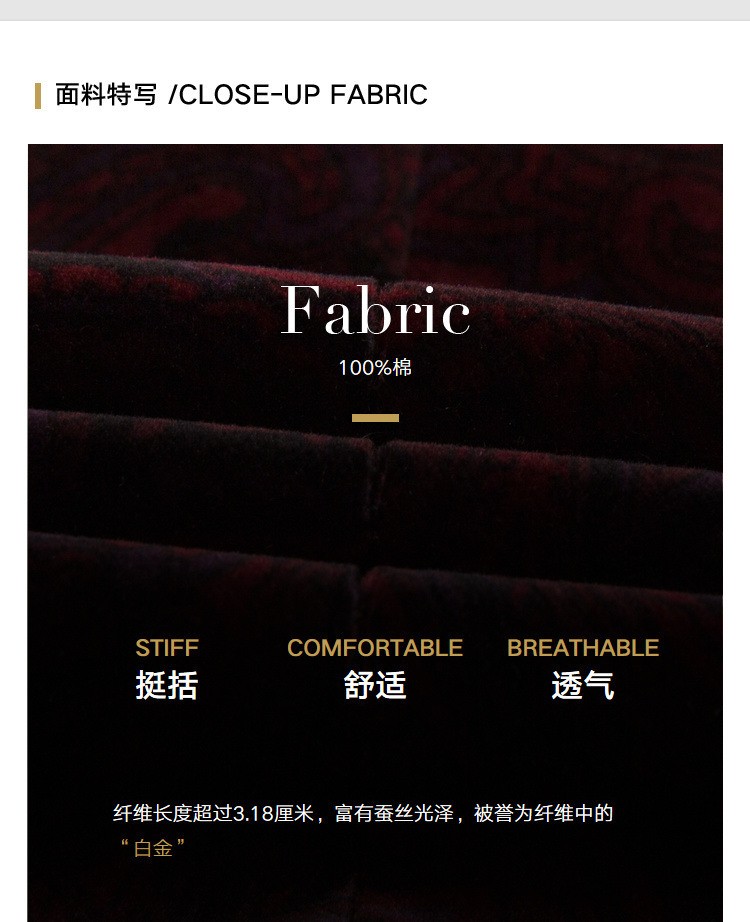
Task: Click the gold "白金" quoted text
Action: point(153,848)
